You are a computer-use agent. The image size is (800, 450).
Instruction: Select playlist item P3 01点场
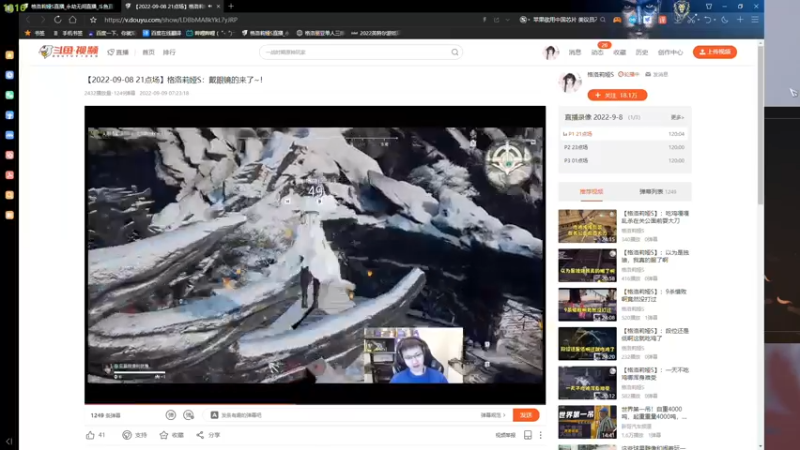coord(624,160)
